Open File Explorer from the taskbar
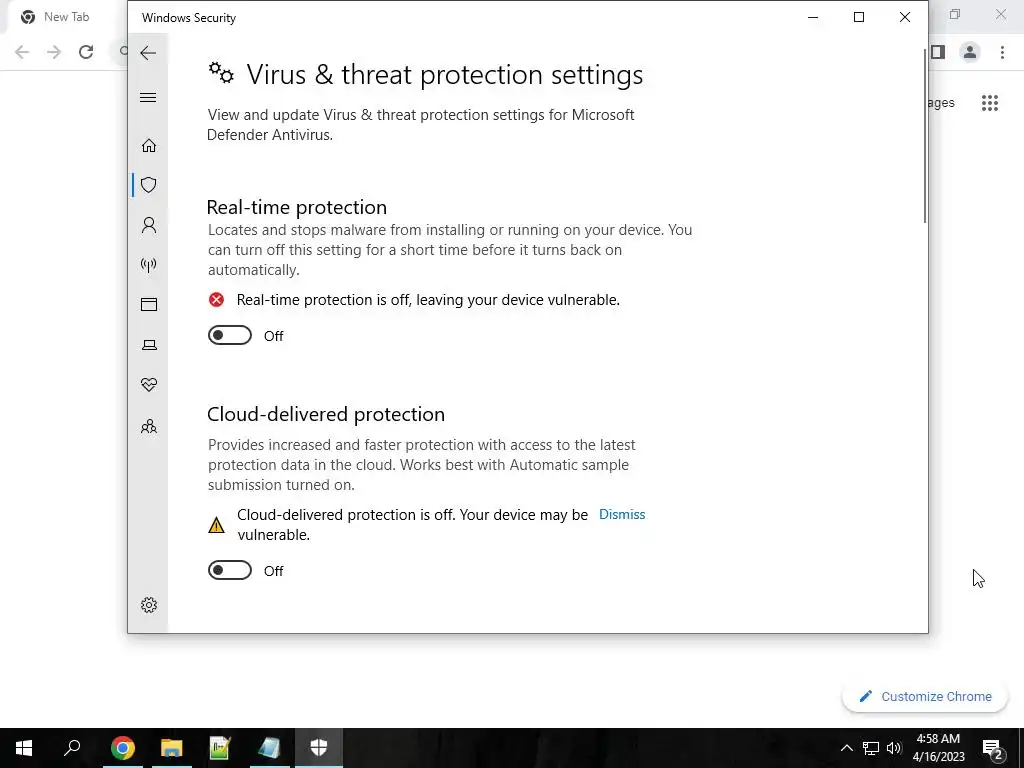The image size is (1024, 768). click(171, 748)
